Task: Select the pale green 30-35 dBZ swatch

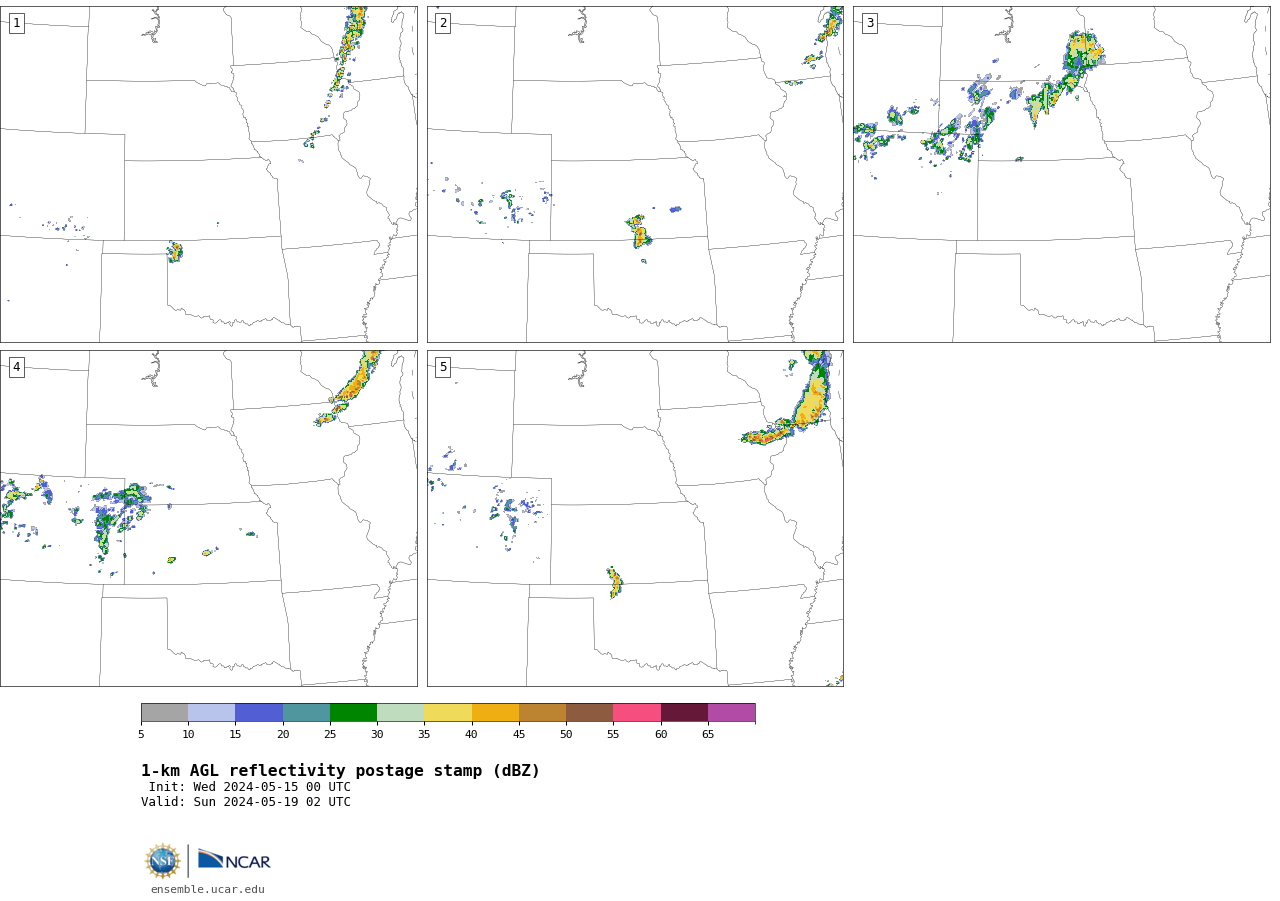Action: point(400,712)
